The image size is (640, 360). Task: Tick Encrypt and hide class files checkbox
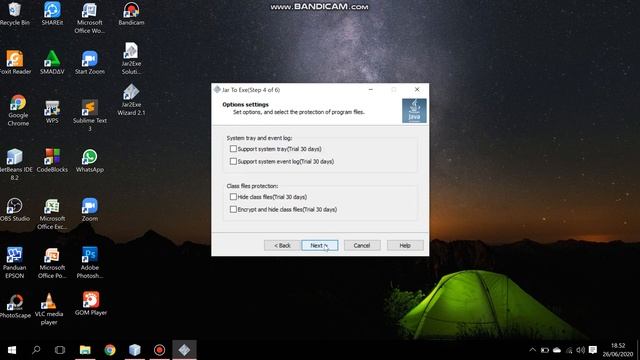[x=233, y=209]
